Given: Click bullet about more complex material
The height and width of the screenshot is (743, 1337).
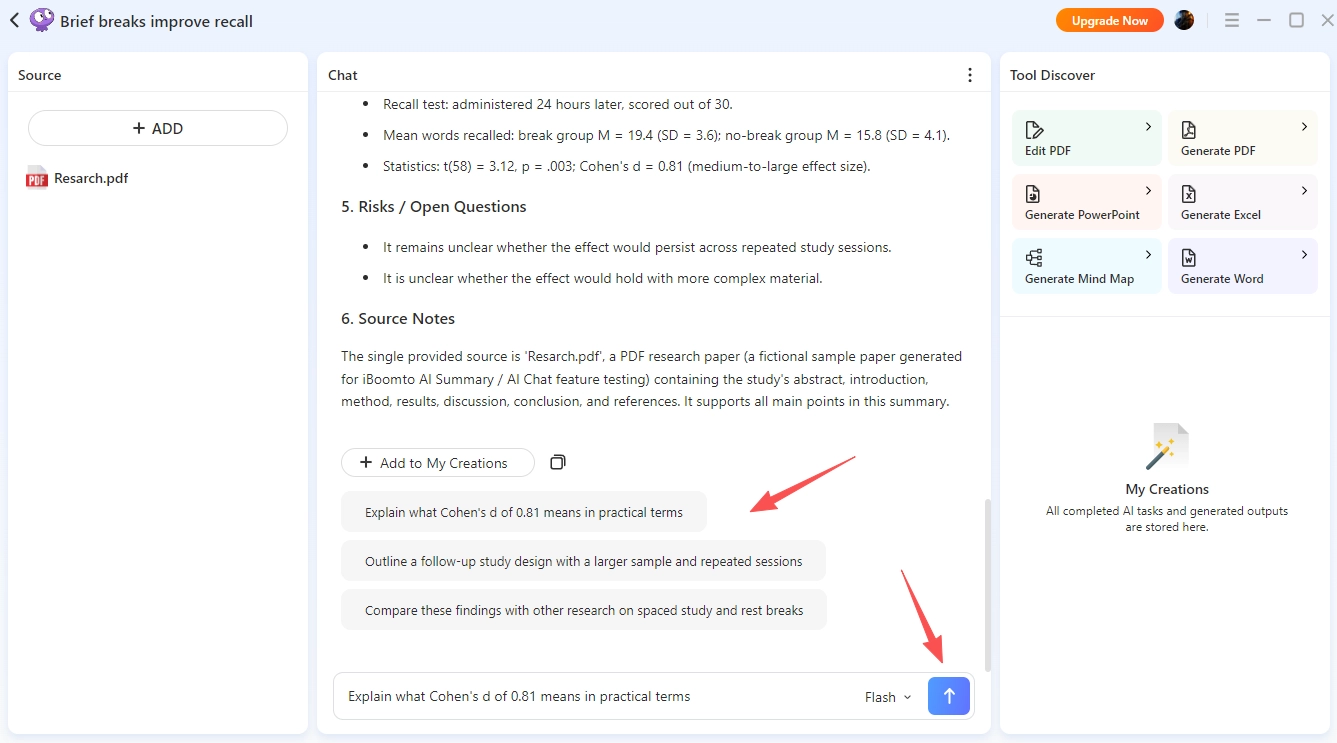Looking at the screenshot, I should (x=603, y=278).
